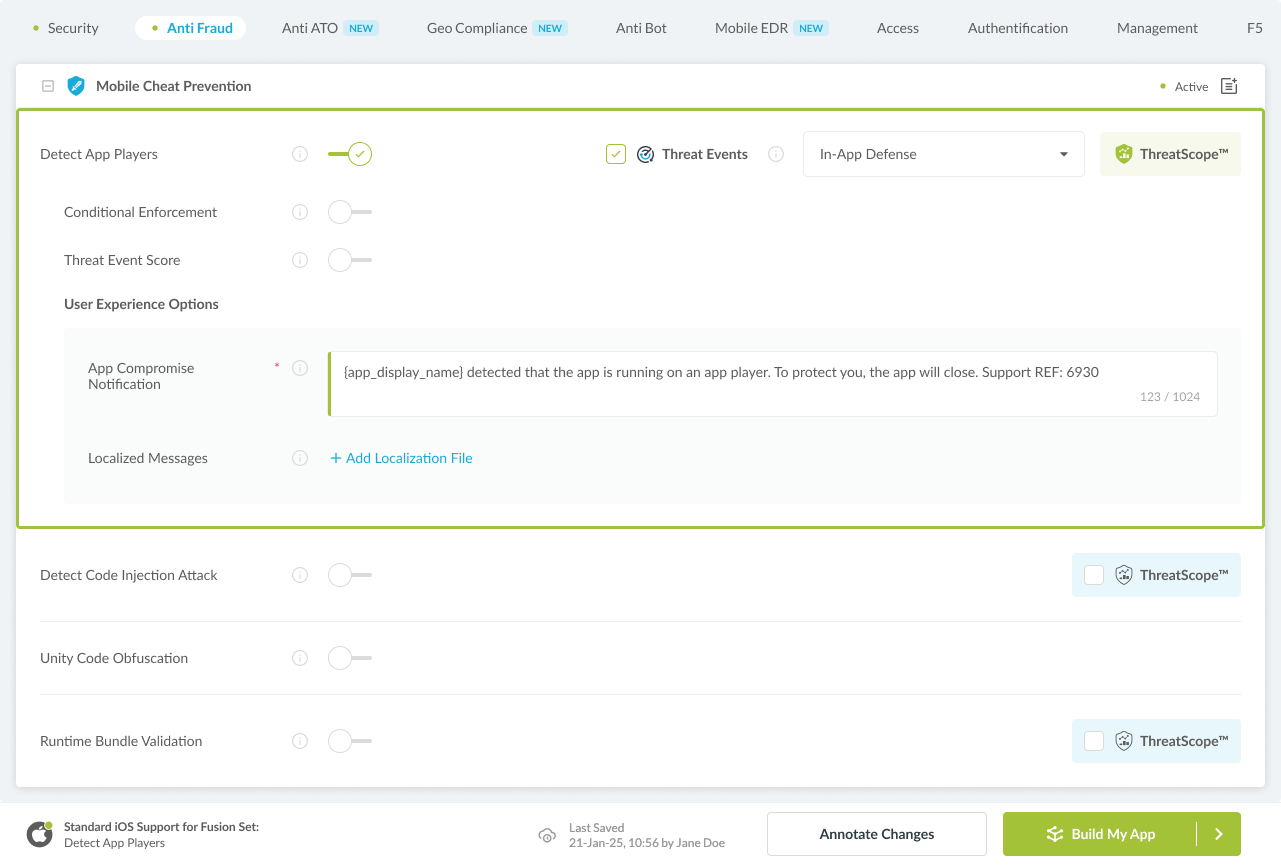Image resolution: width=1281 pixels, height=866 pixels.
Task: Disable the Detect App Players toggle
Action: coord(350,154)
